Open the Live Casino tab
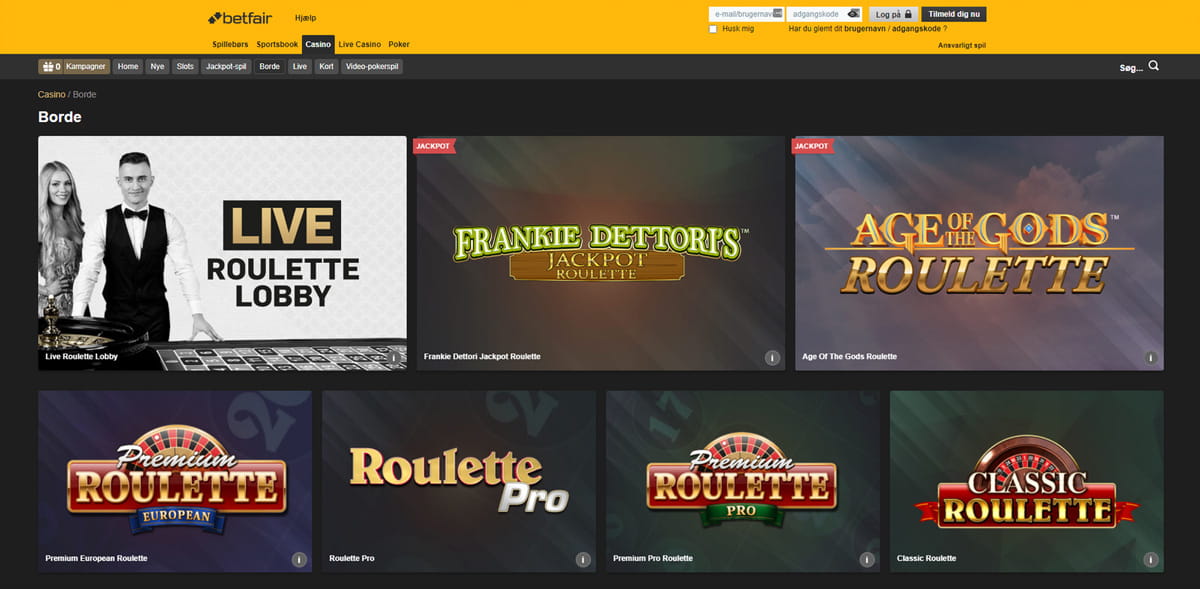 pos(360,45)
